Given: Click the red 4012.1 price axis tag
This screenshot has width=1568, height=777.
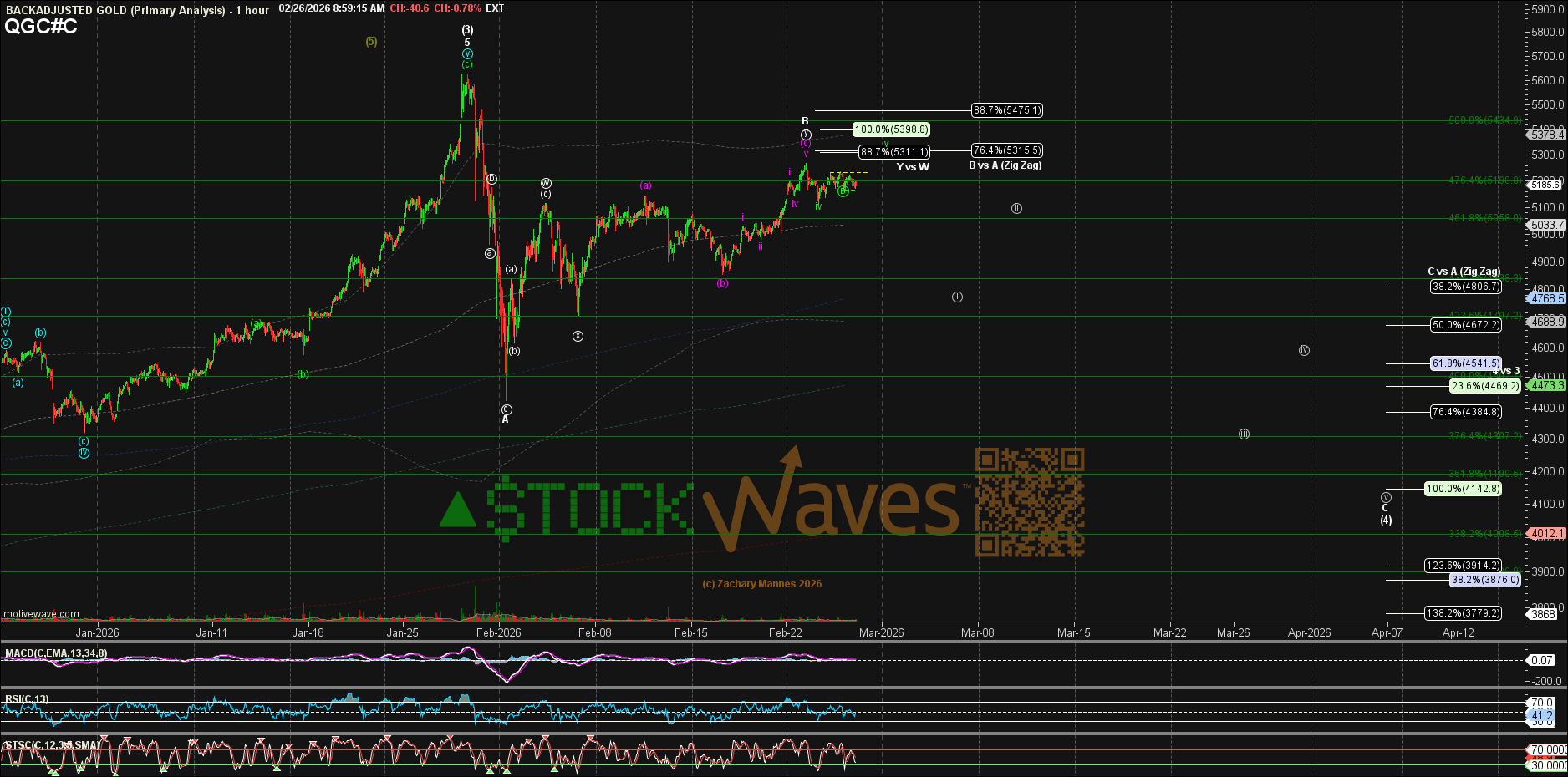Looking at the screenshot, I should (x=1546, y=533).
